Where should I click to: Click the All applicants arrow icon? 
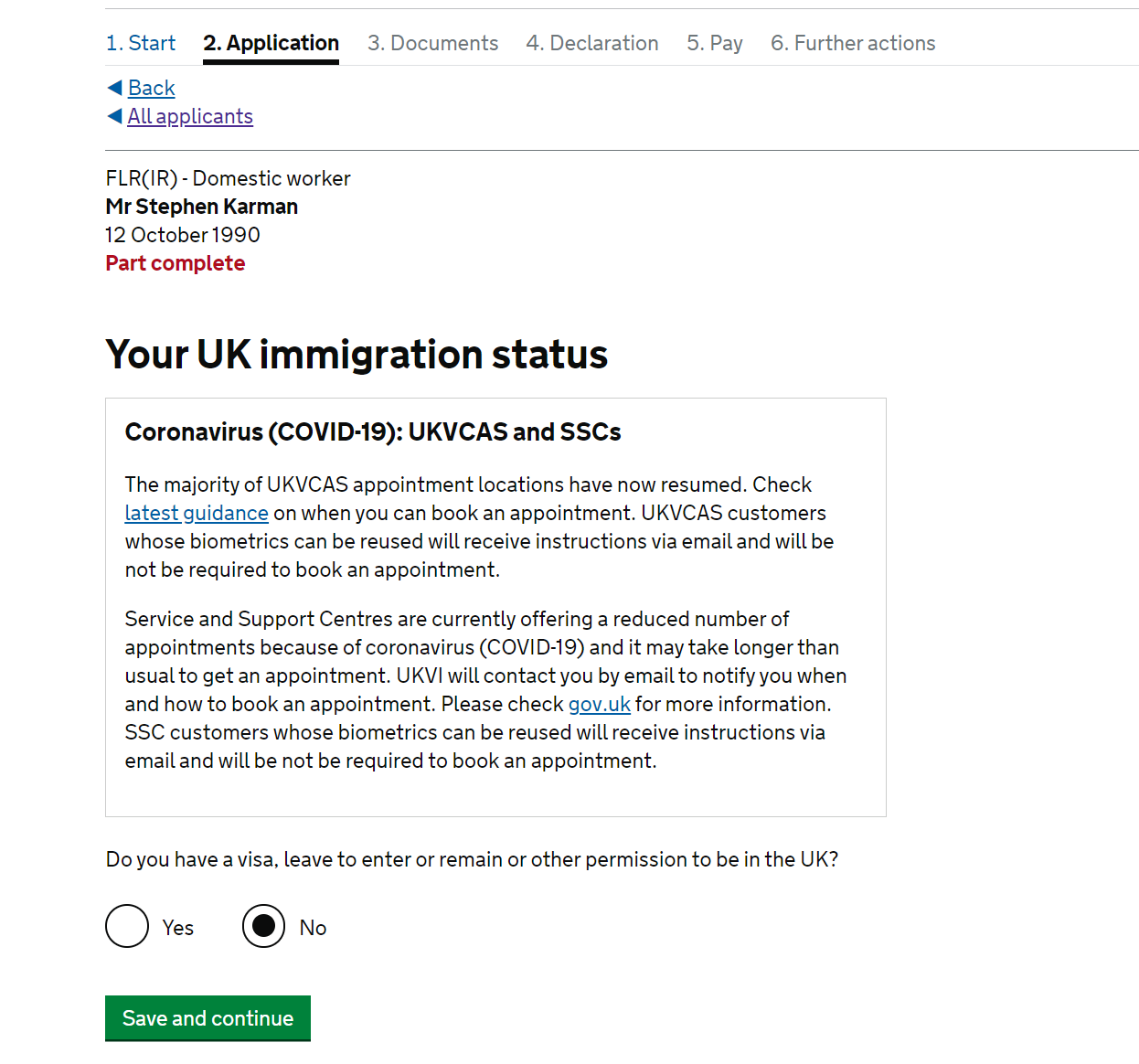point(114,116)
